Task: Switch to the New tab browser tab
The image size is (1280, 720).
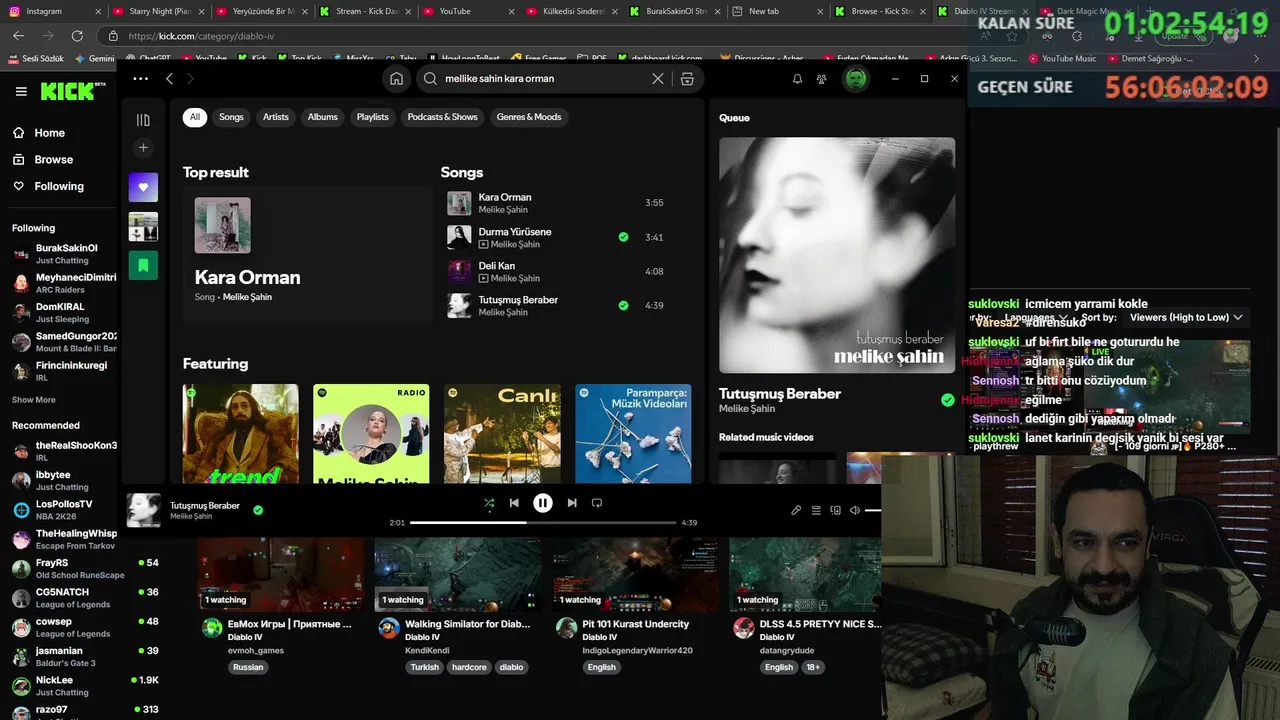Action: coord(775,11)
